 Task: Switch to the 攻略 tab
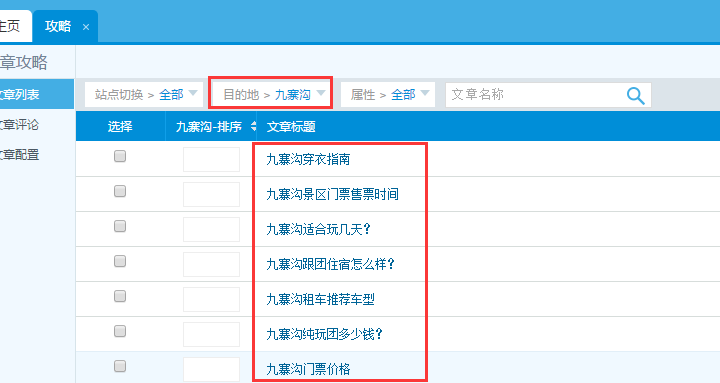coord(58,26)
